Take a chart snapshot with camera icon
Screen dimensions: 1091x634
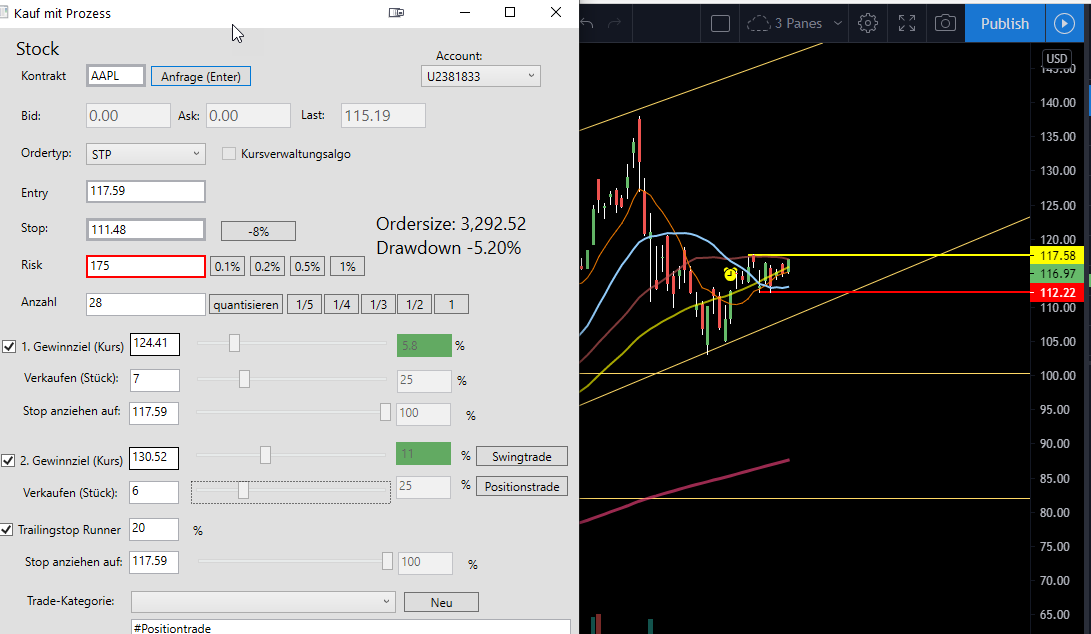coord(945,23)
